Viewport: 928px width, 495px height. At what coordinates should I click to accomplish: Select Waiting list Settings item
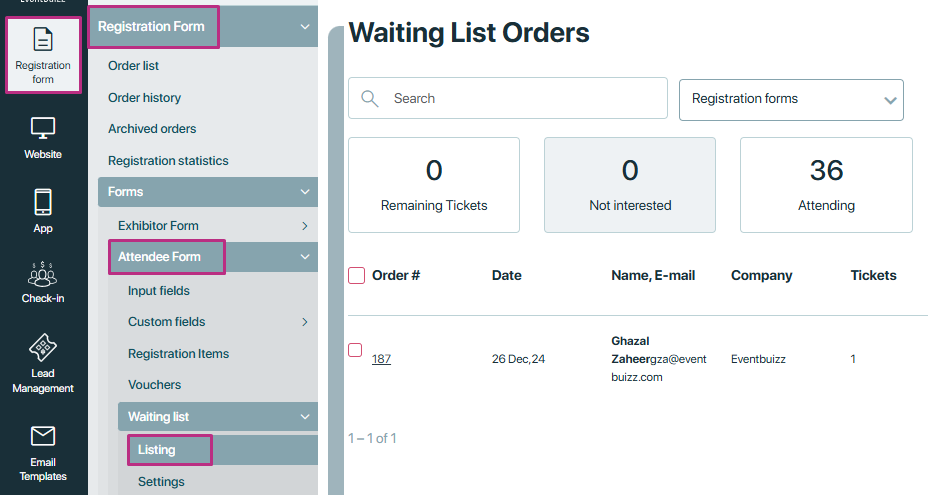(161, 481)
